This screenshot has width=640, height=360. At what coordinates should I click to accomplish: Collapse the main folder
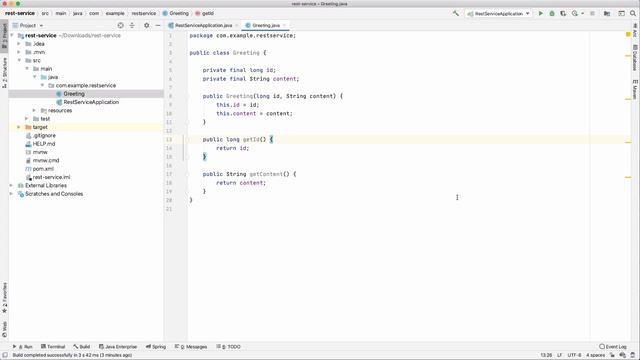(27, 69)
